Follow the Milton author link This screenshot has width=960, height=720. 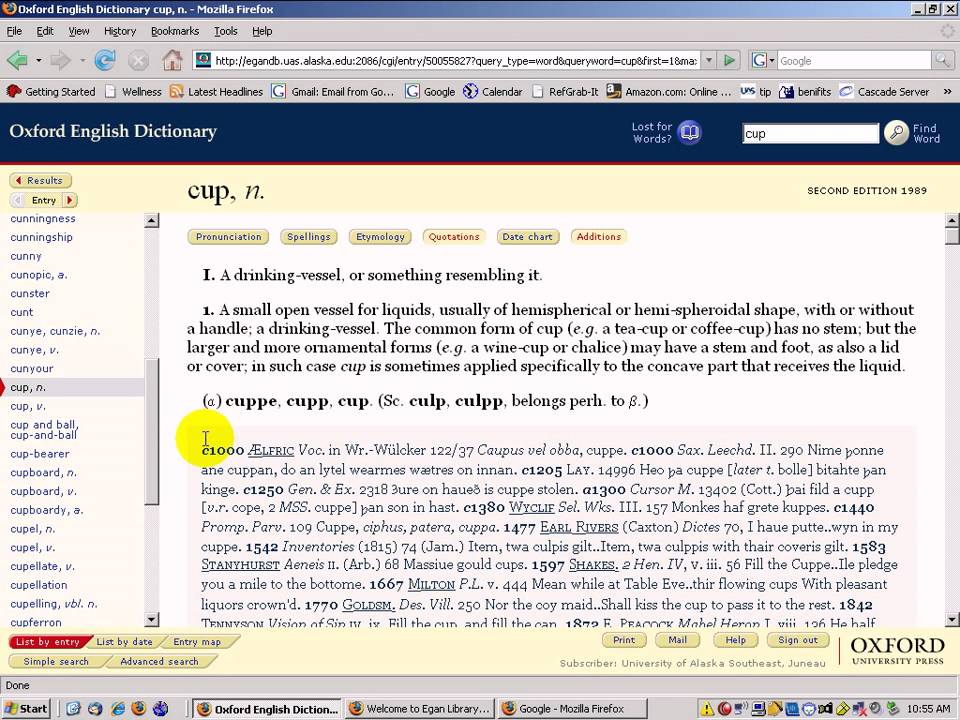click(x=431, y=585)
